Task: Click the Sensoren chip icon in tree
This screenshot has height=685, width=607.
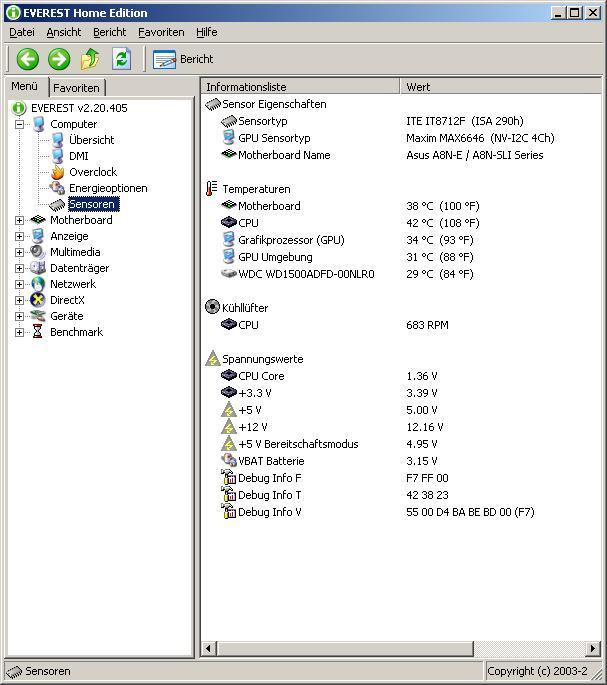Action: [x=57, y=204]
